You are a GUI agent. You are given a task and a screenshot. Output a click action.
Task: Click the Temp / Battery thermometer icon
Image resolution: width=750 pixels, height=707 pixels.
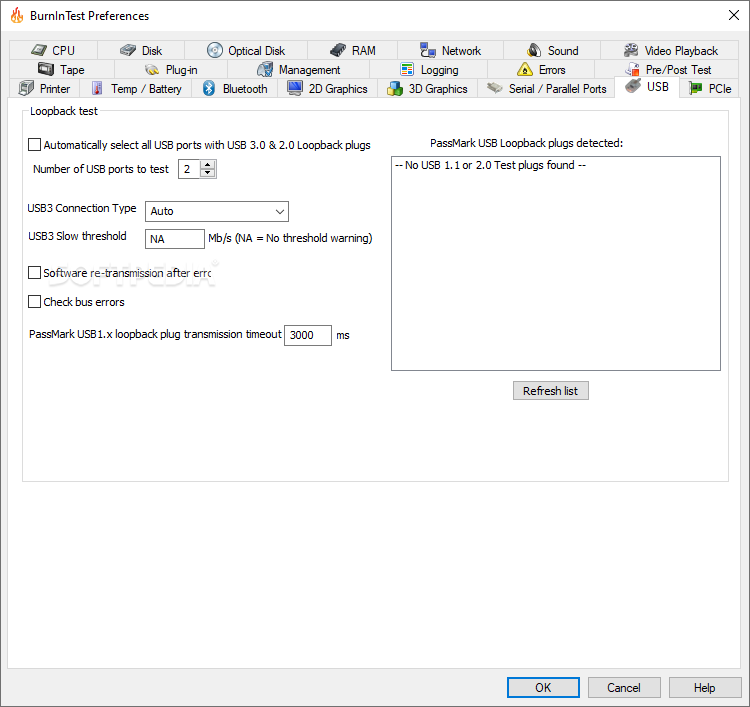click(x=97, y=88)
